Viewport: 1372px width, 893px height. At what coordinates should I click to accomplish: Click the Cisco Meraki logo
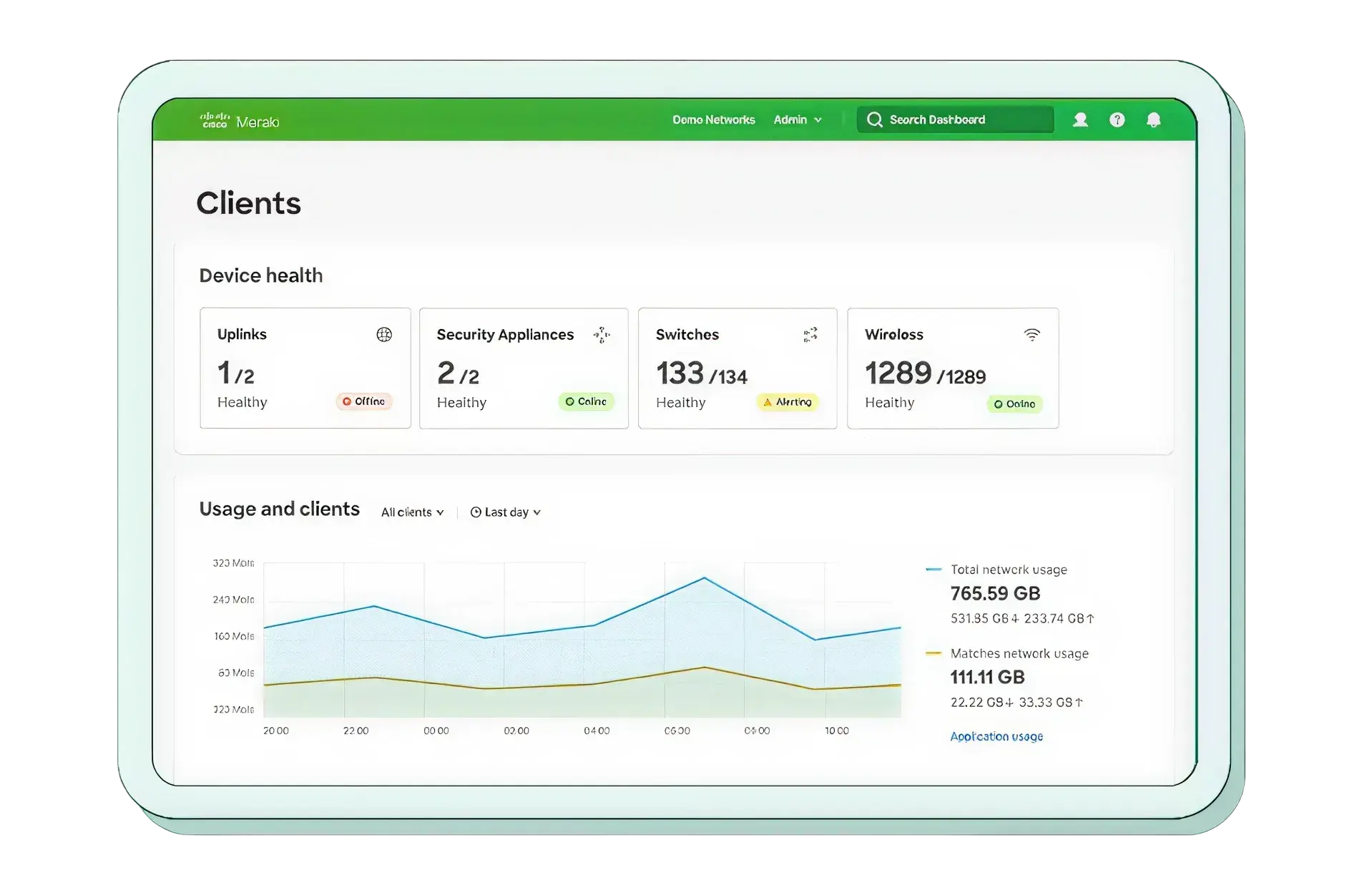[240, 121]
